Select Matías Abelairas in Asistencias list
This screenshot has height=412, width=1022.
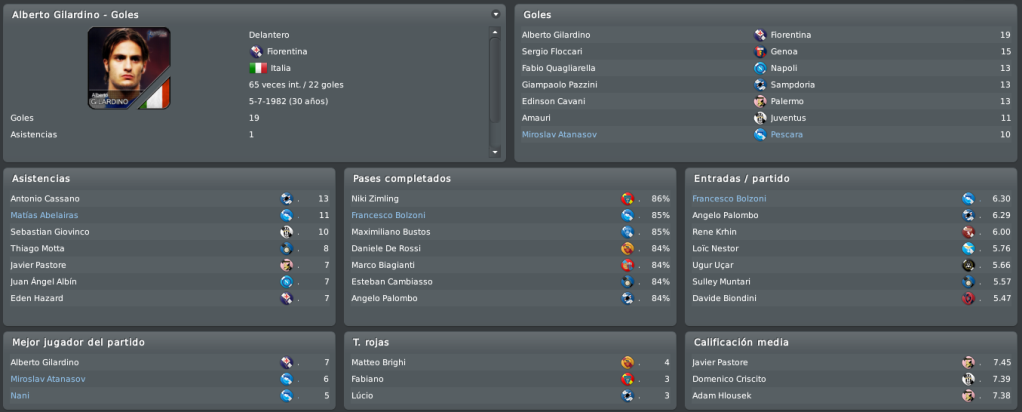coord(45,215)
